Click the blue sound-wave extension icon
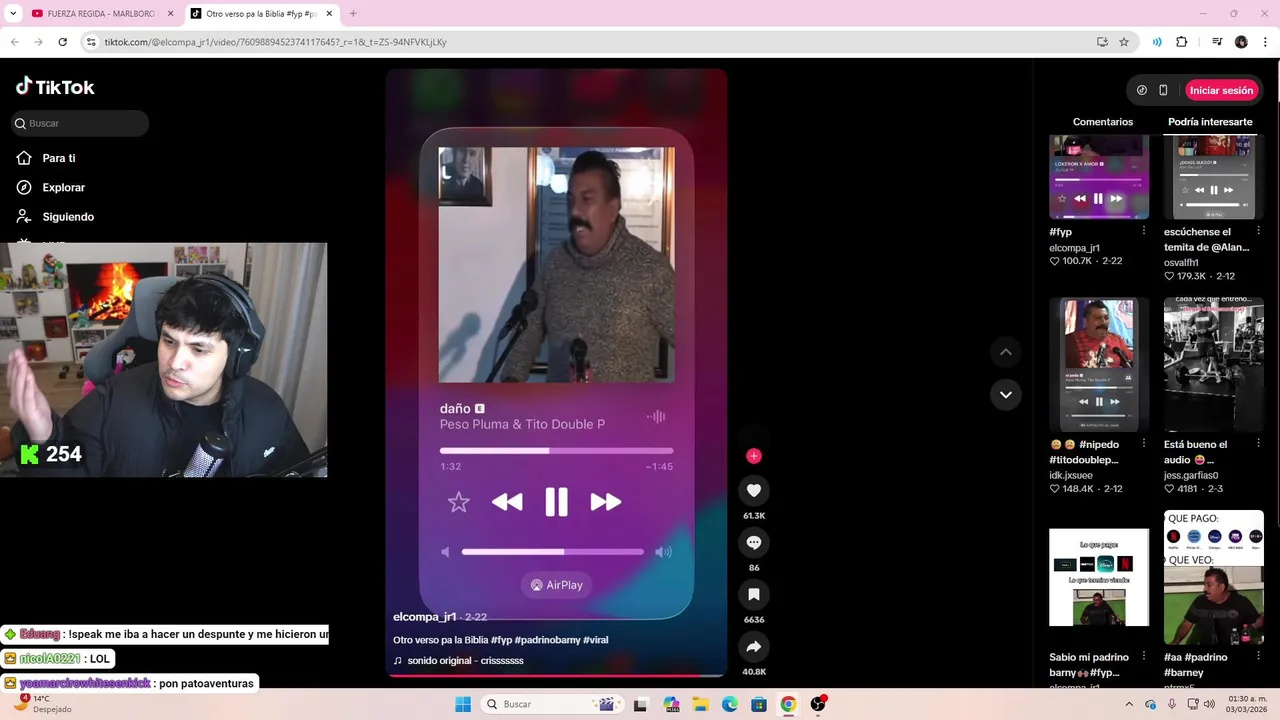This screenshot has height=720, width=1280. tap(1157, 42)
